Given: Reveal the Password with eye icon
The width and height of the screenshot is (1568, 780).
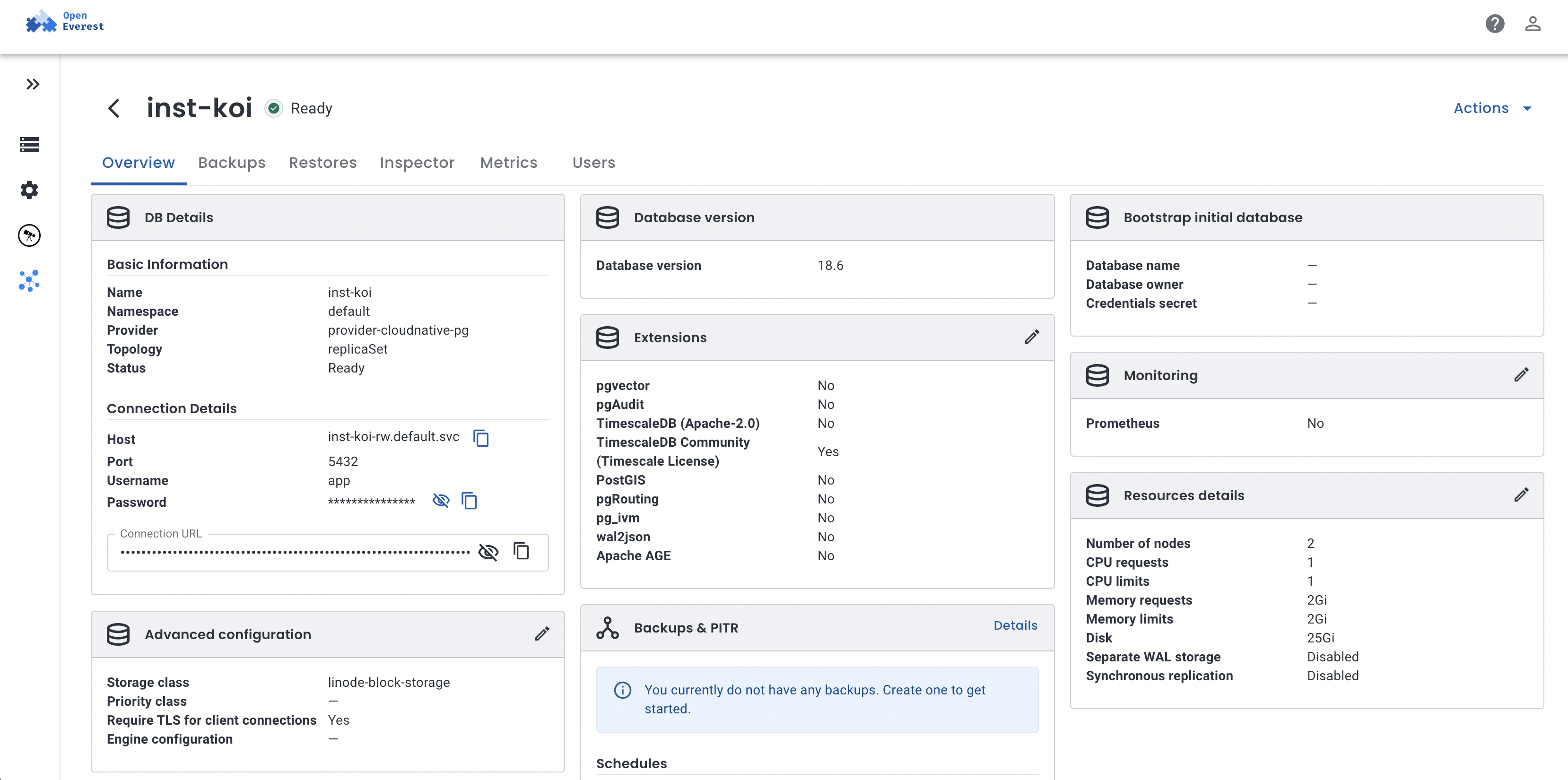Looking at the screenshot, I should [x=441, y=501].
